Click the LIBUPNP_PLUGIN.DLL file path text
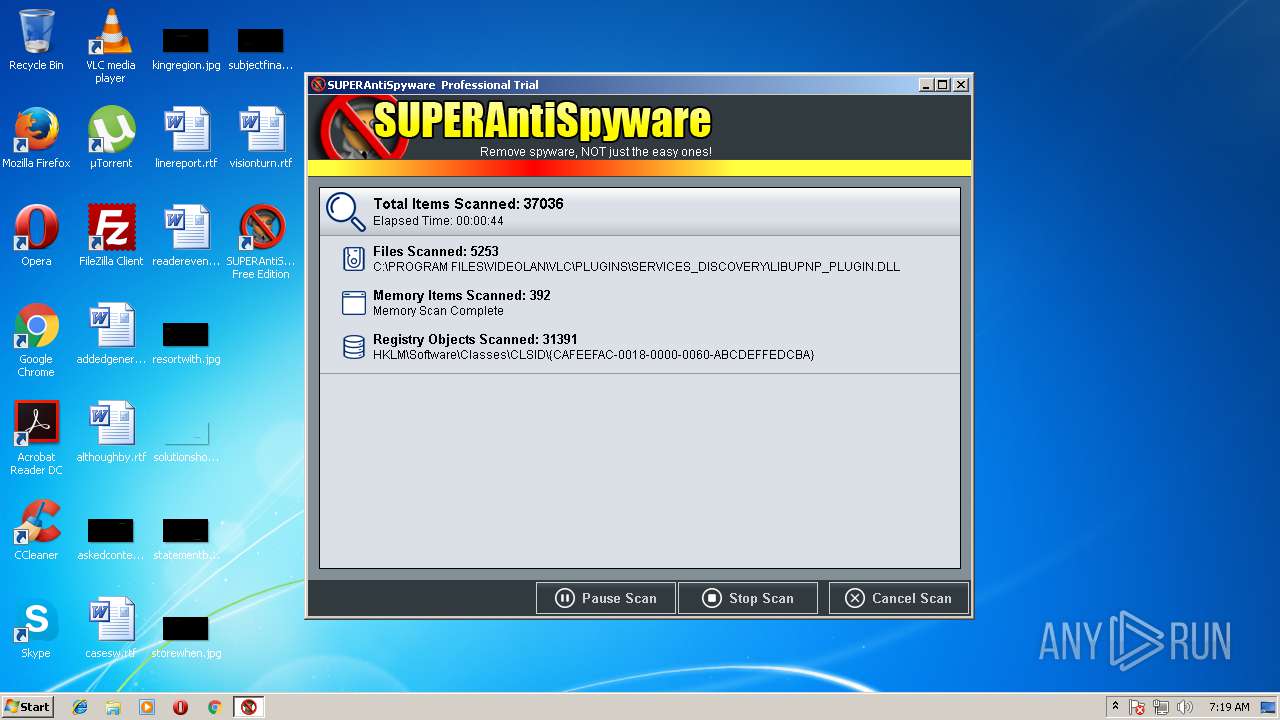1280x720 pixels. pyautogui.click(x=636, y=267)
